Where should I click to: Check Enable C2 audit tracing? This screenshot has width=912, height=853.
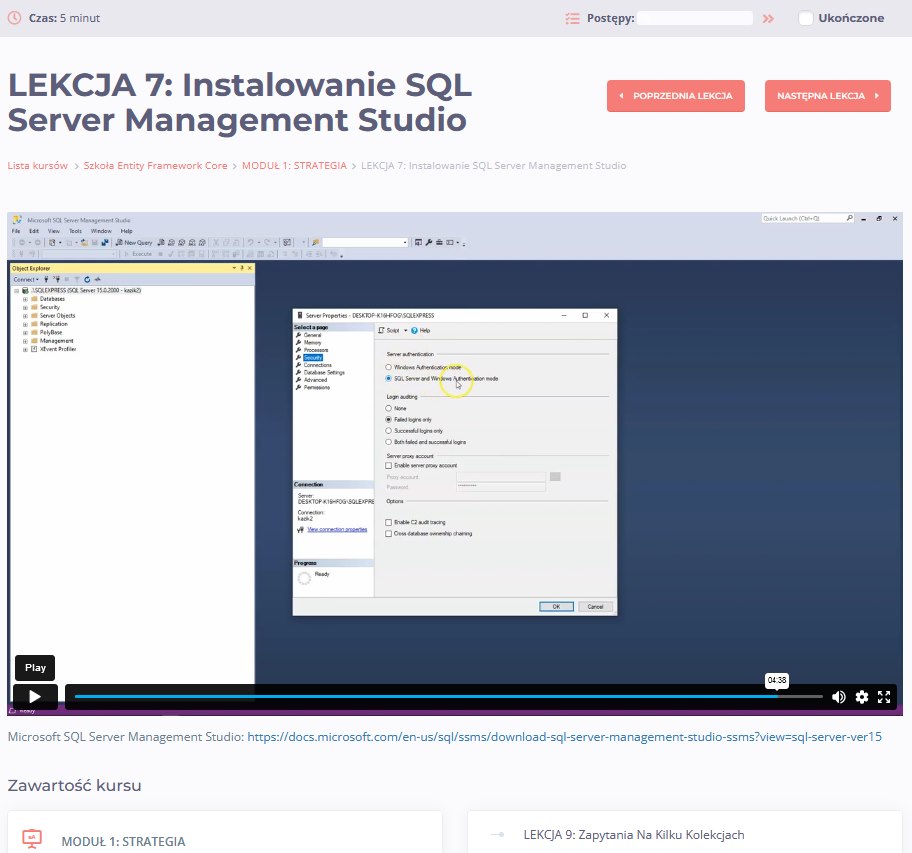(389, 522)
